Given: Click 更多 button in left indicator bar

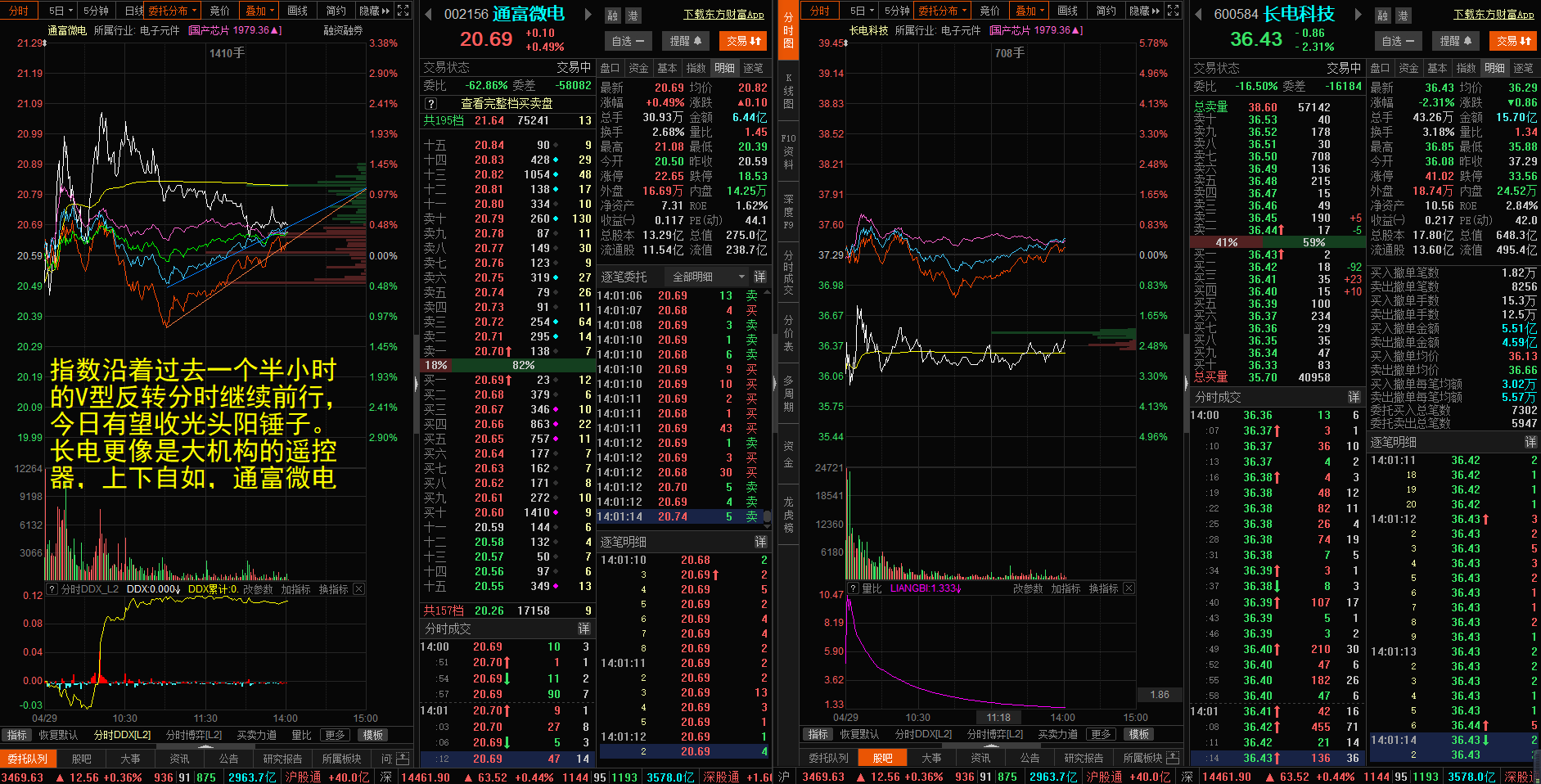Looking at the screenshot, I should pos(335,735).
